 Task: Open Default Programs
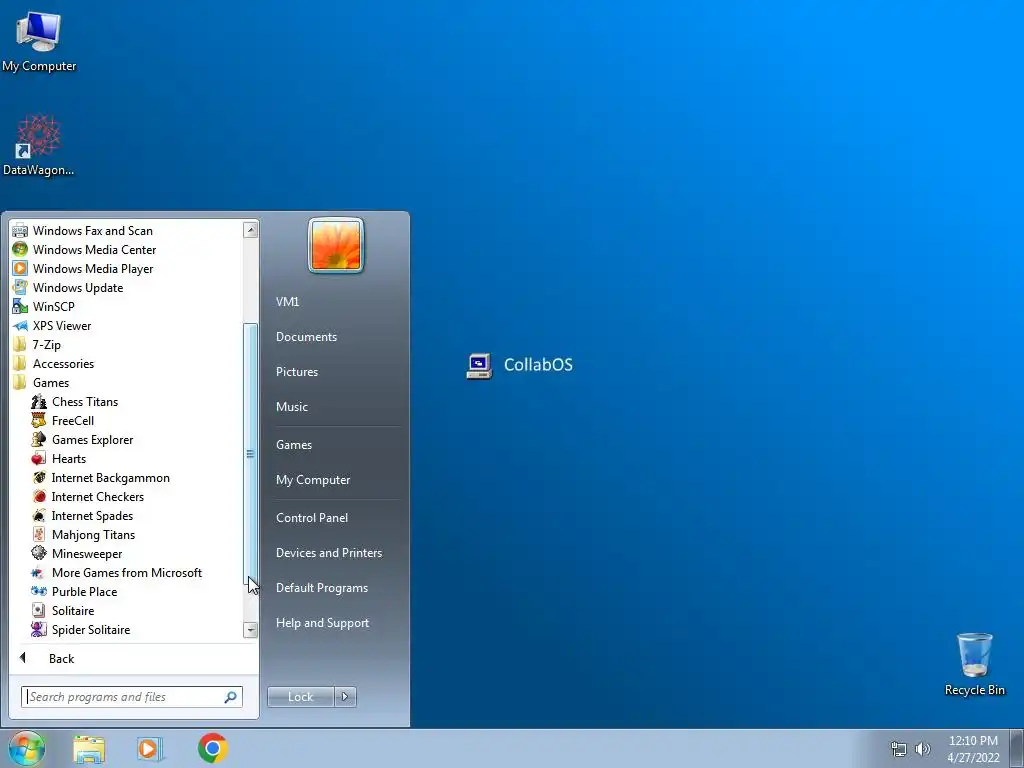(322, 588)
